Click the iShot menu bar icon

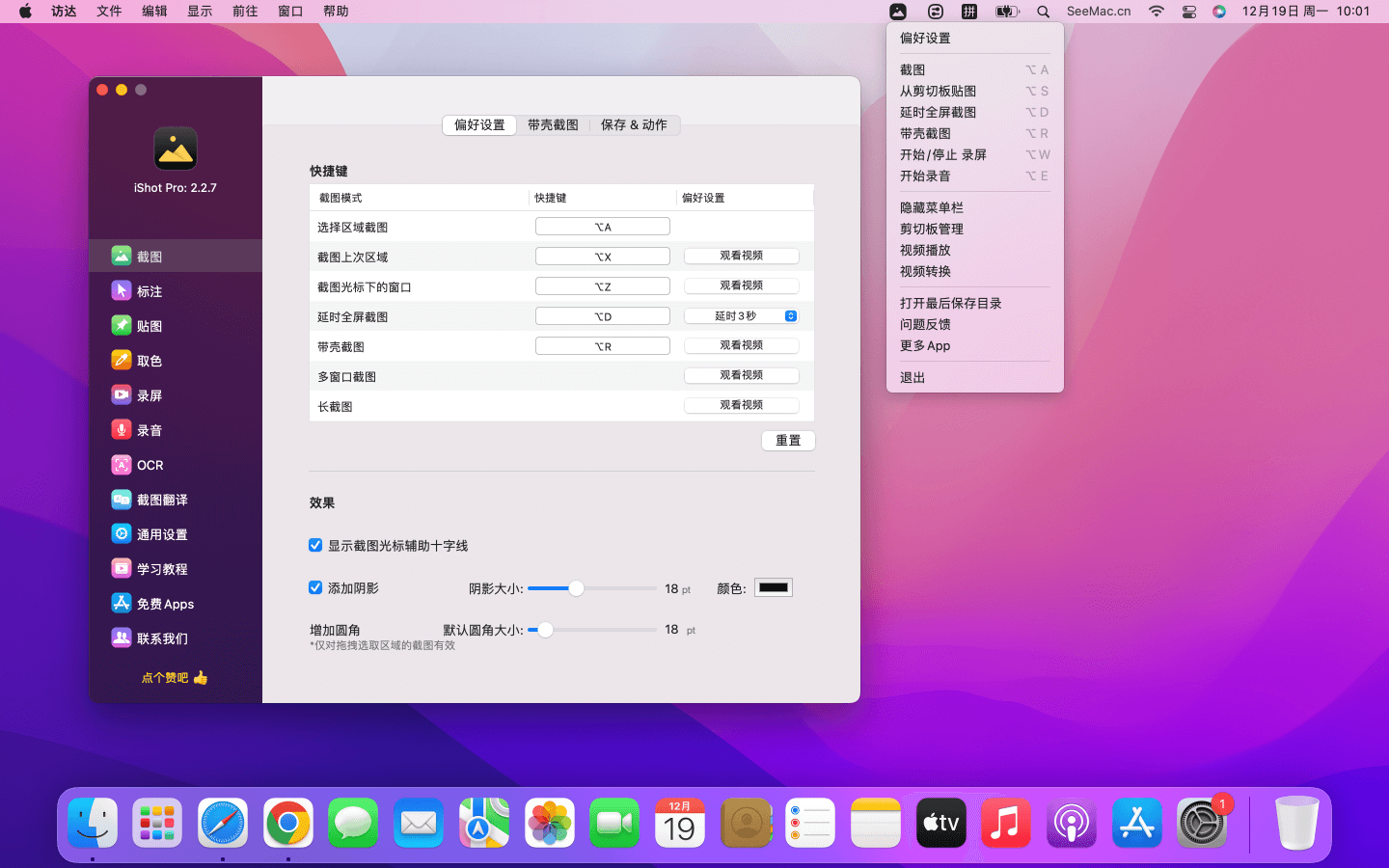tap(898, 12)
